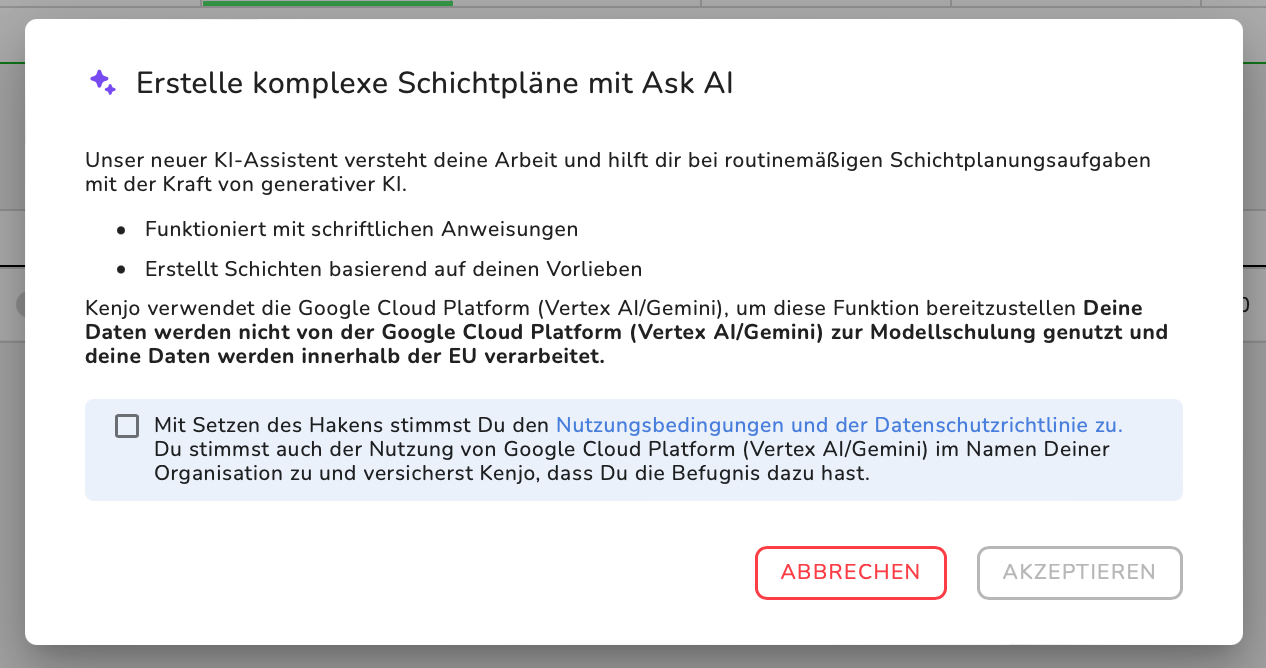Click the bullet 'Funktioniert mit schriftlichen Anweisungen'
Image resolution: width=1266 pixels, height=668 pixels.
pos(362,229)
